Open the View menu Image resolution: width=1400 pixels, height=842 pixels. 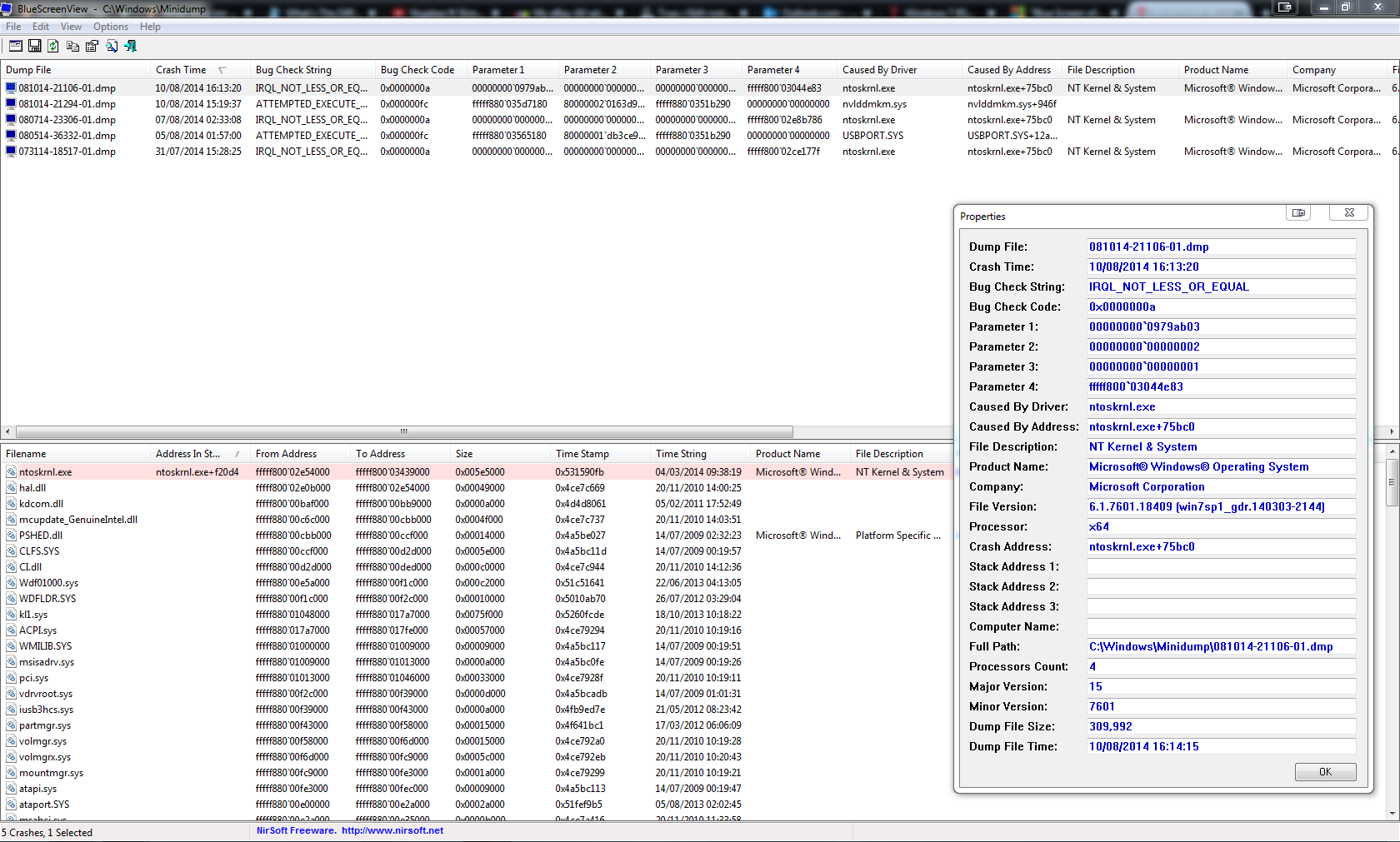[71, 26]
